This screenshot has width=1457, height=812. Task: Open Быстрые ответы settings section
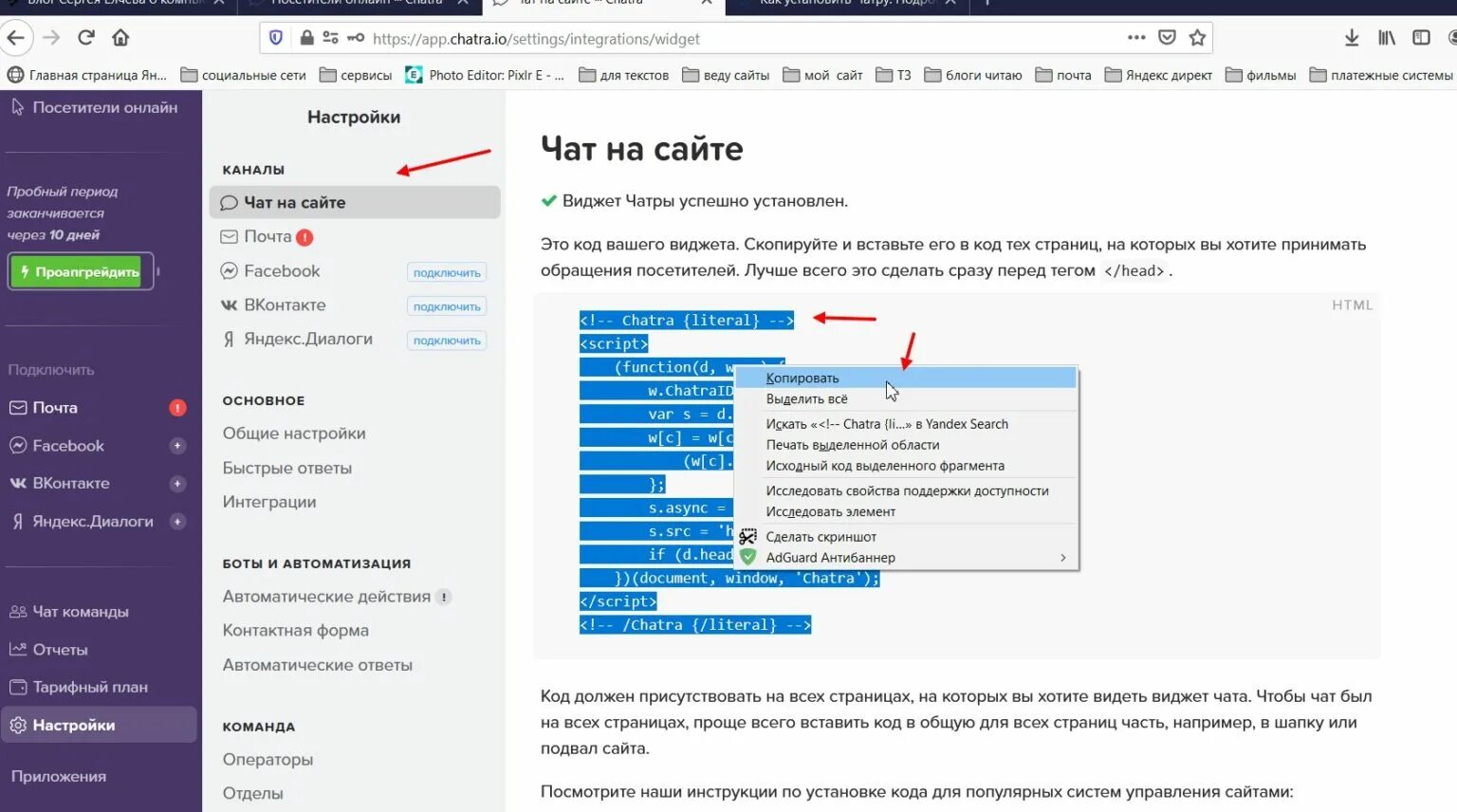287,468
